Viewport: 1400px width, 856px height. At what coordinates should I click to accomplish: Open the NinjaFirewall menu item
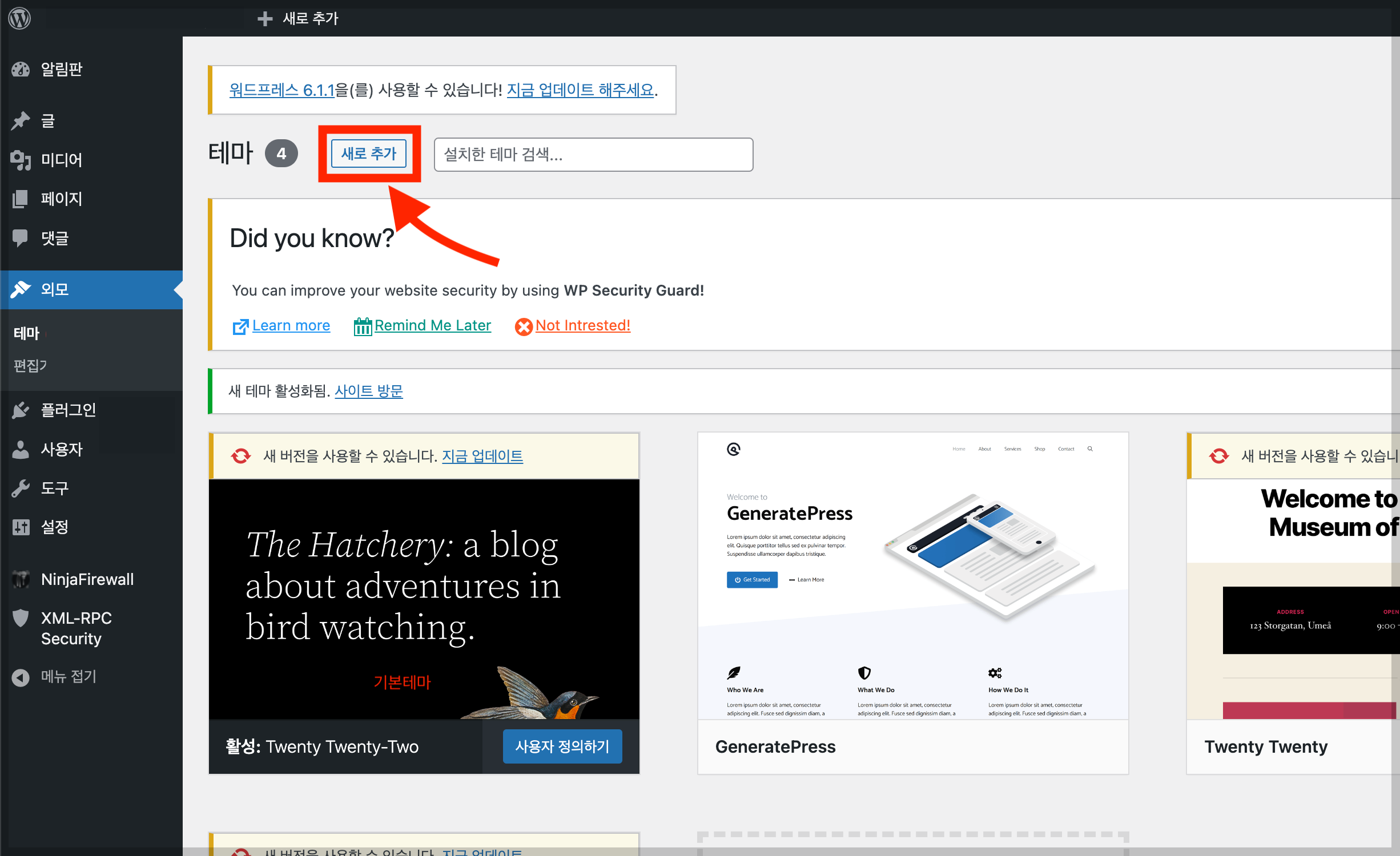(87, 579)
